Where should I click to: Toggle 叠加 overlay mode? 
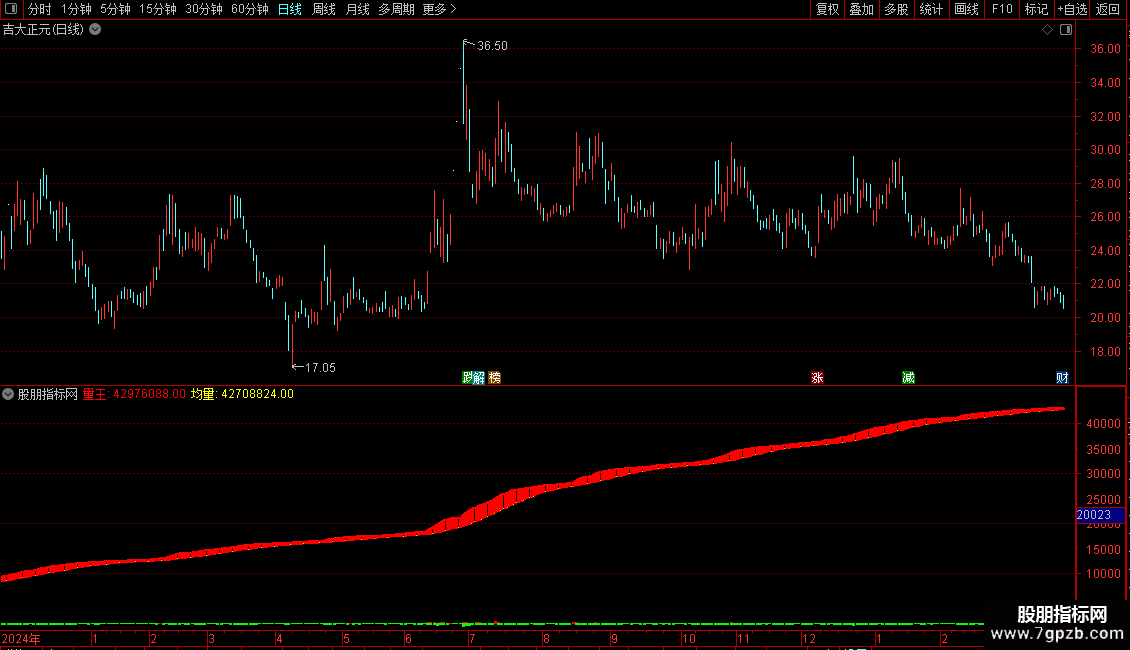[861, 9]
